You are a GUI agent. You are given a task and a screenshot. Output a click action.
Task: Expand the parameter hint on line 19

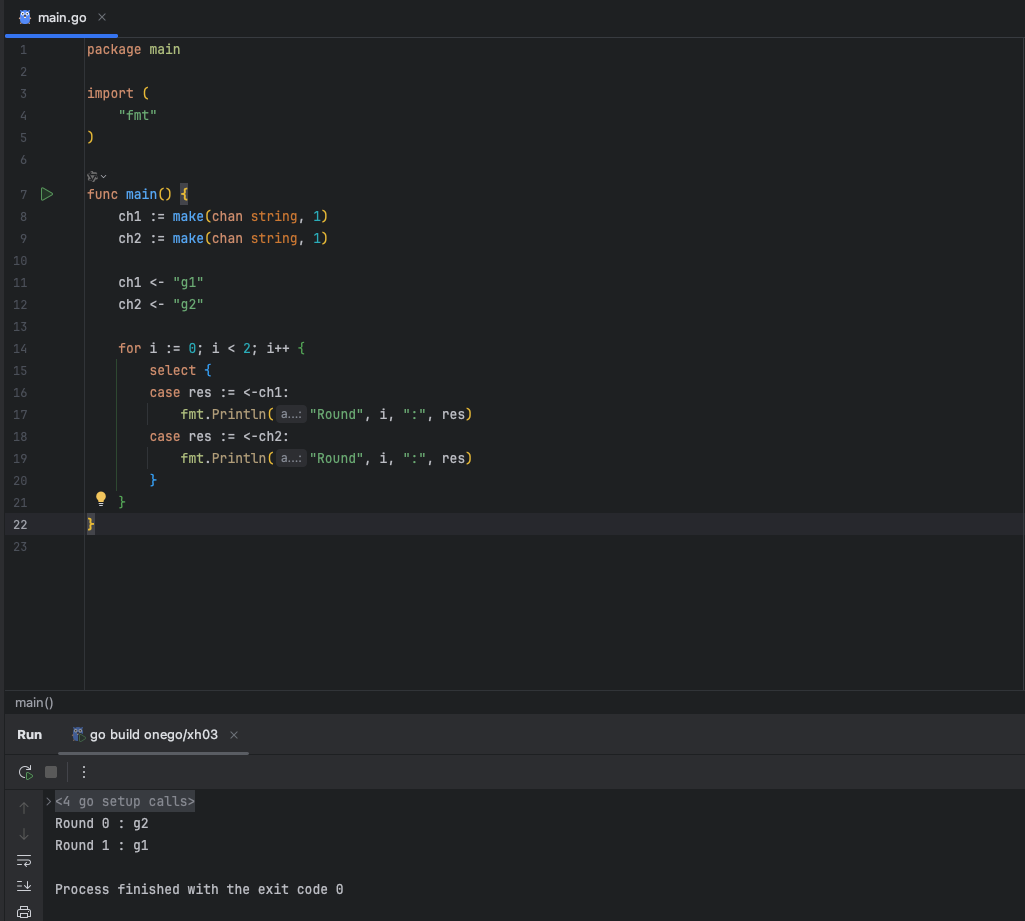pyautogui.click(x=291, y=458)
